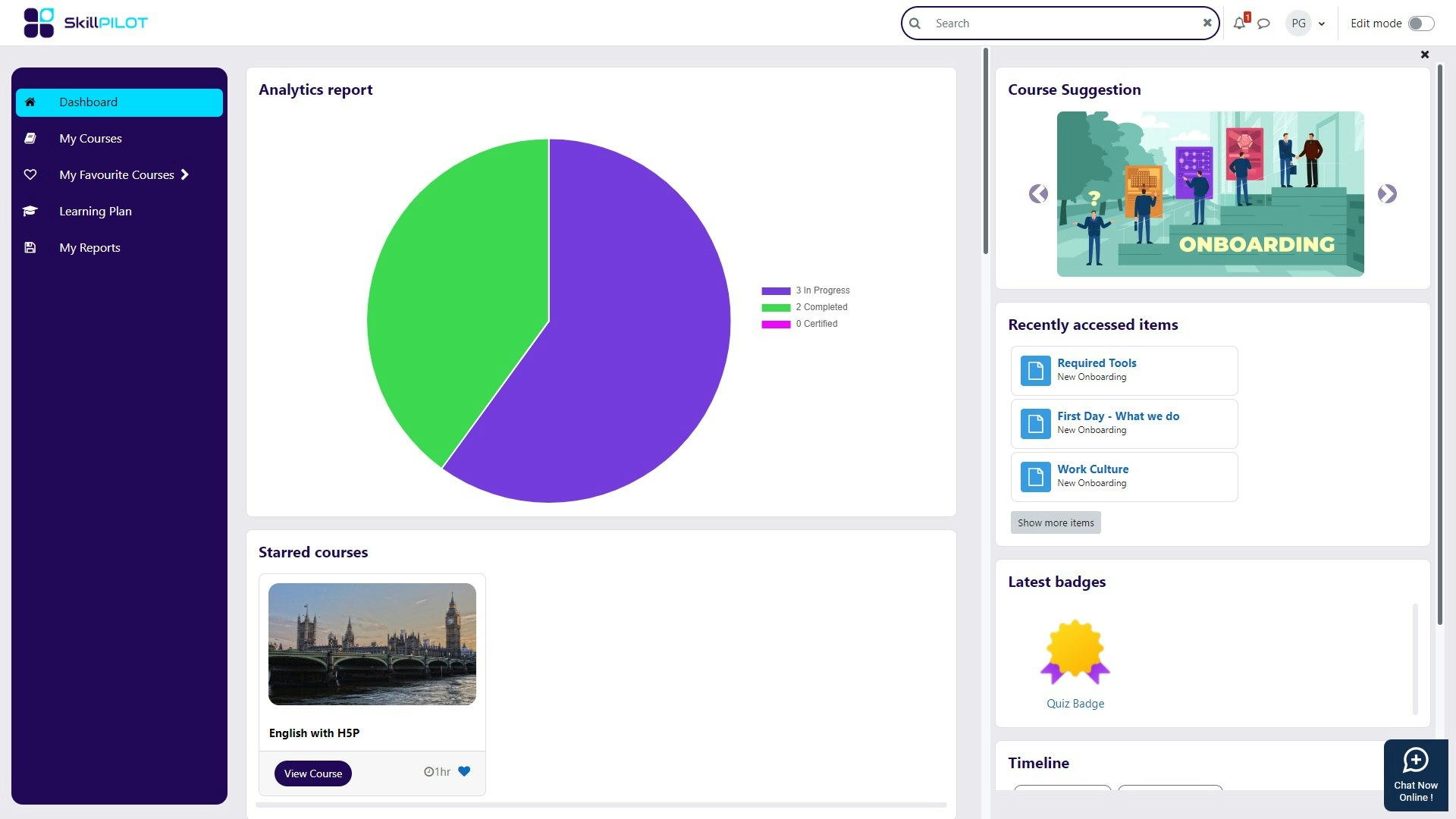Unfavourite English with H5P heart icon

tap(464, 771)
